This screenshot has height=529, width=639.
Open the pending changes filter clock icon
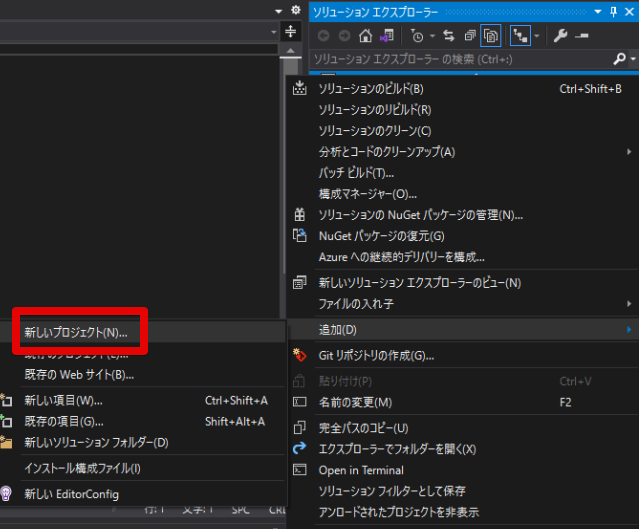point(417,36)
